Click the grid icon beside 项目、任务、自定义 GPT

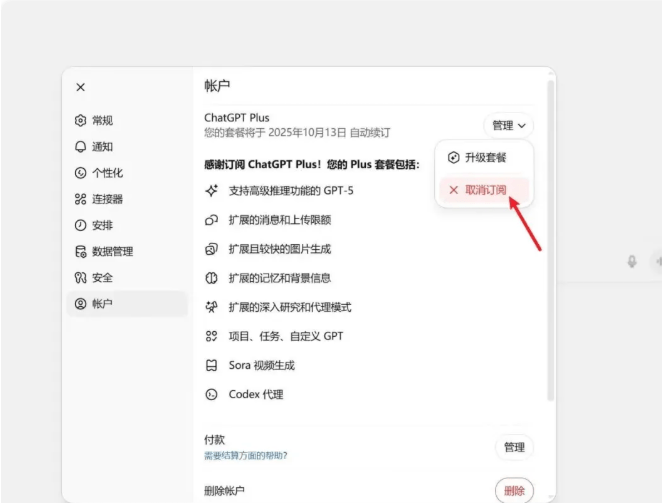click(x=211, y=336)
